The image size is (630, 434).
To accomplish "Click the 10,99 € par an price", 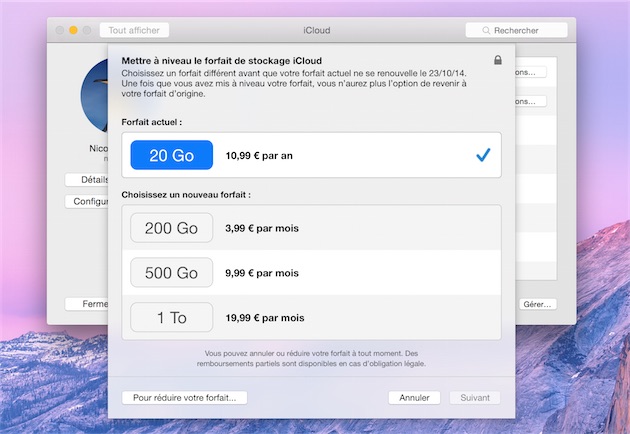I will click(259, 156).
